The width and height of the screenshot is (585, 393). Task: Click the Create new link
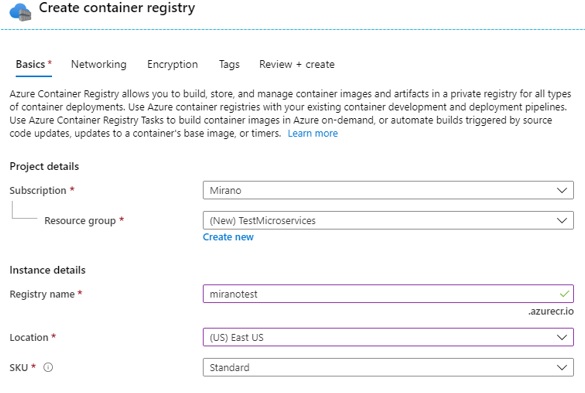pyautogui.click(x=228, y=237)
